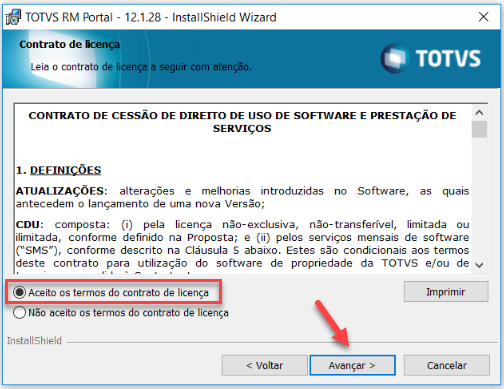
Task: Click the 'InstallShield' label at the bottom
Action: 34,340
